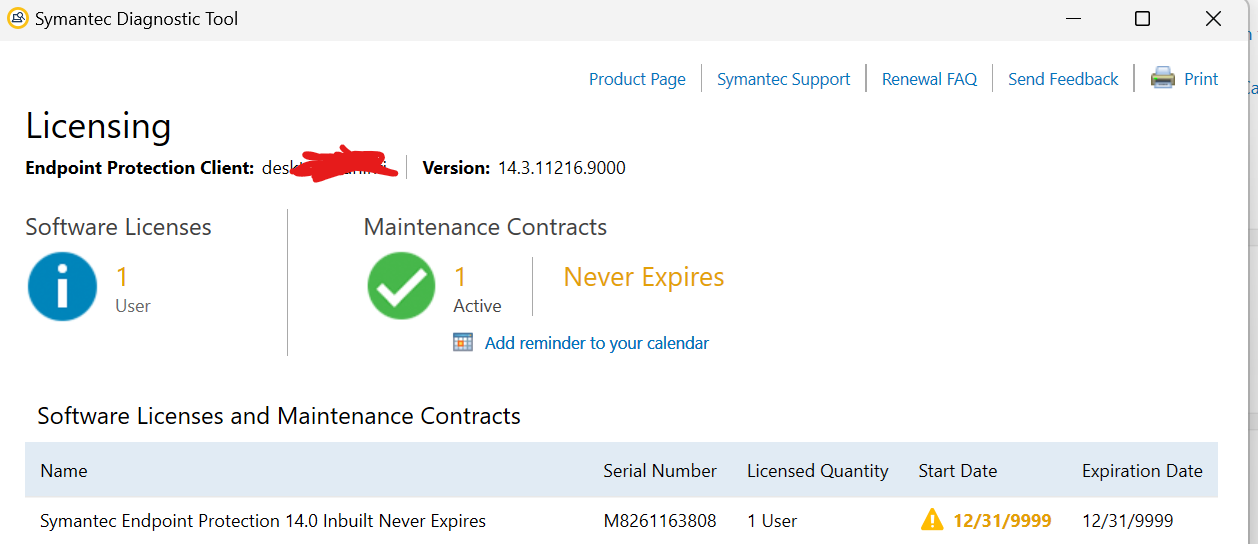The height and width of the screenshot is (544, 1258).
Task: Select the Symantec Endpoint Protection 14.0 row name
Action: 263,521
